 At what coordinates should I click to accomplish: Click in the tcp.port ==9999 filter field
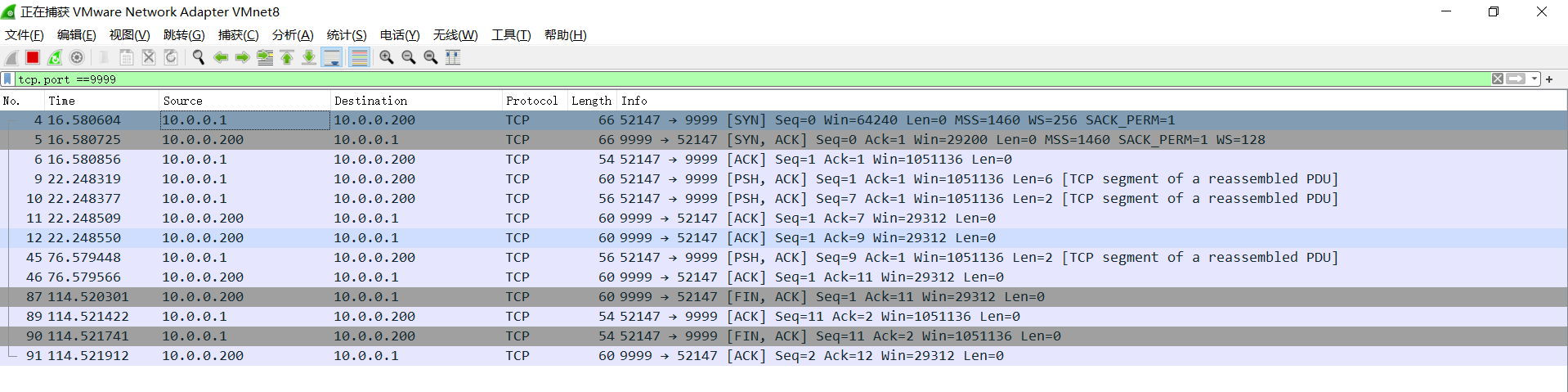752,79
